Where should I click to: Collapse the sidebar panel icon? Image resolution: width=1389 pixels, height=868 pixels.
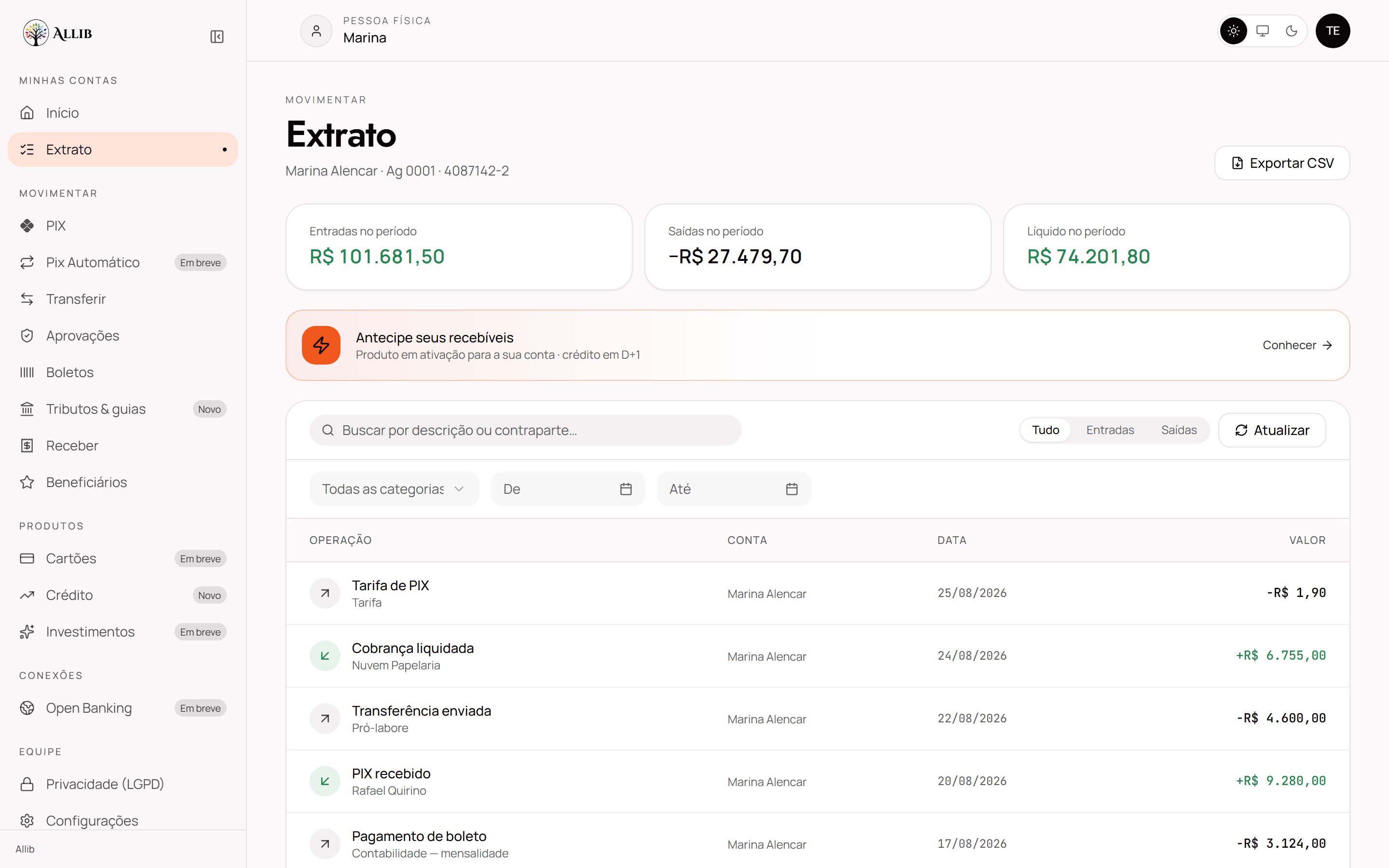pyautogui.click(x=217, y=37)
